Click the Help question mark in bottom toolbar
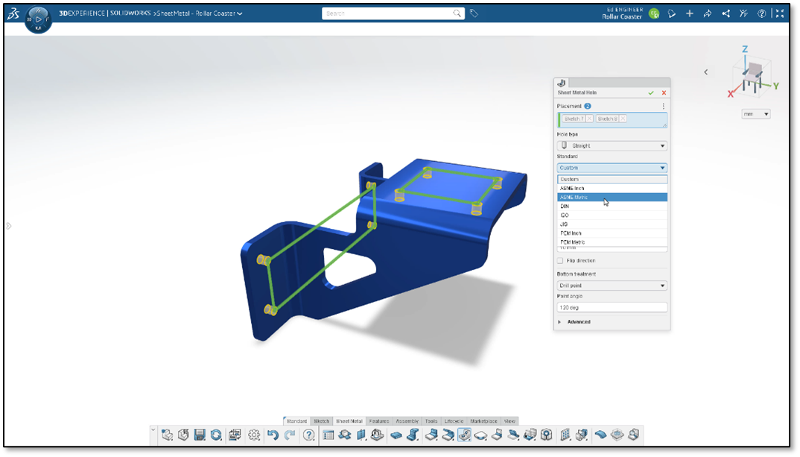Viewport: 800px width, 457px height. coord(309,435)
